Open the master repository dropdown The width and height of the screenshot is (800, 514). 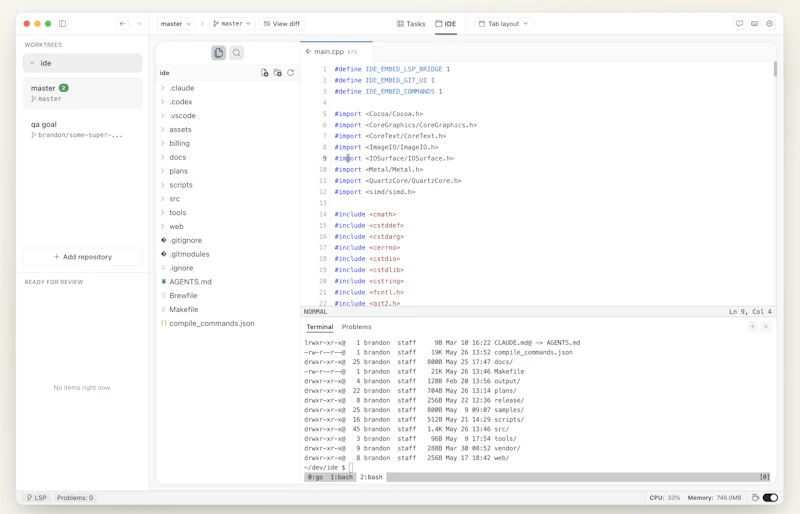pyautogui.click(x=176, y=23)
